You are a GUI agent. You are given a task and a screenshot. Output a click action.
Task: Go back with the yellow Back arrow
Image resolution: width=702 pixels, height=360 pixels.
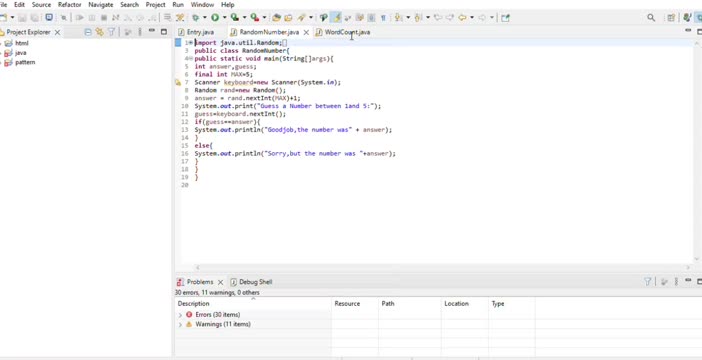[x=462, y=17]
